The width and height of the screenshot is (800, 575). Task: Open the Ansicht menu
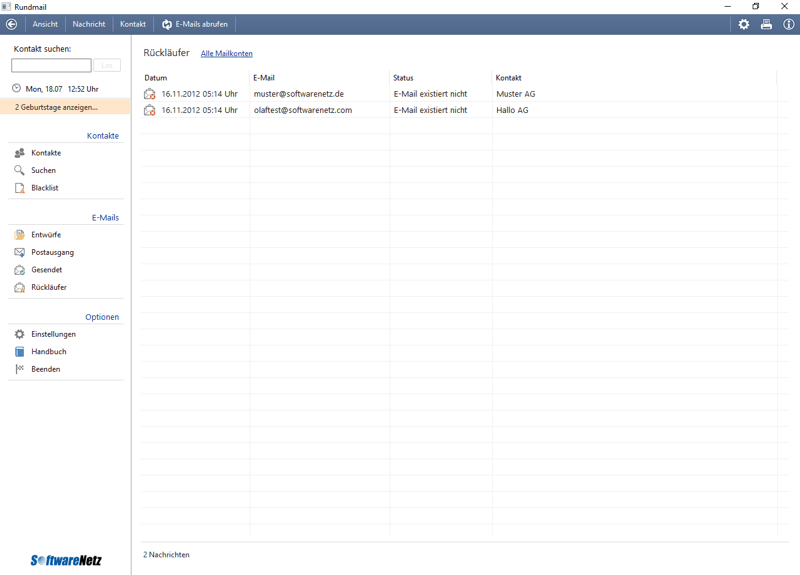45,24
